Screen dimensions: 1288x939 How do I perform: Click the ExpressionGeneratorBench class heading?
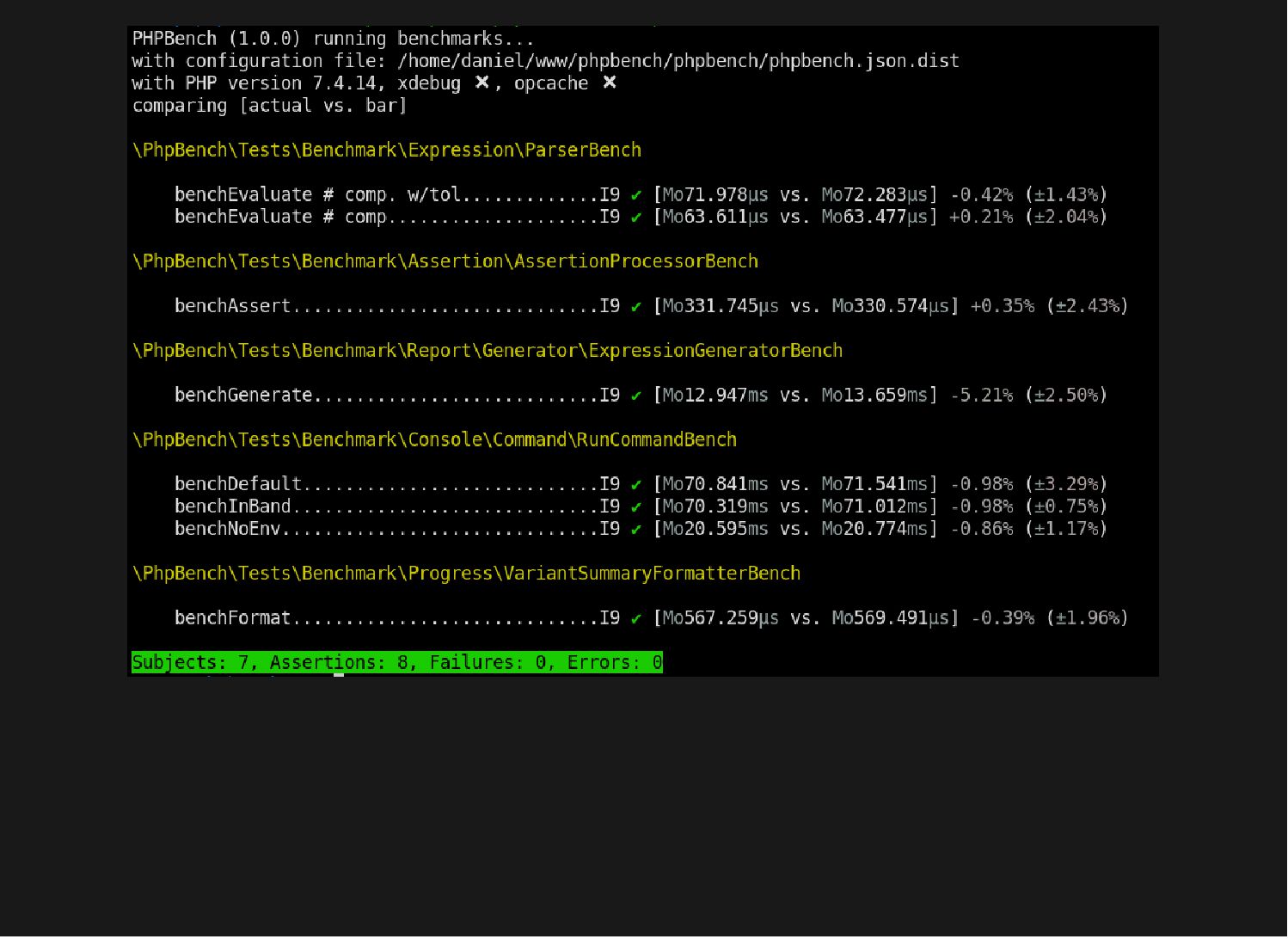tap(488, 351)
